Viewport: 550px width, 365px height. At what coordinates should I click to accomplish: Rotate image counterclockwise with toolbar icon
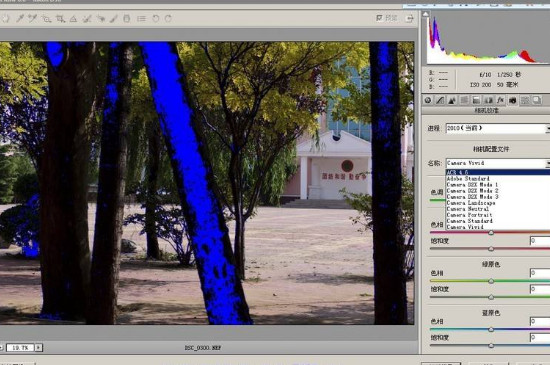(155, 18)
